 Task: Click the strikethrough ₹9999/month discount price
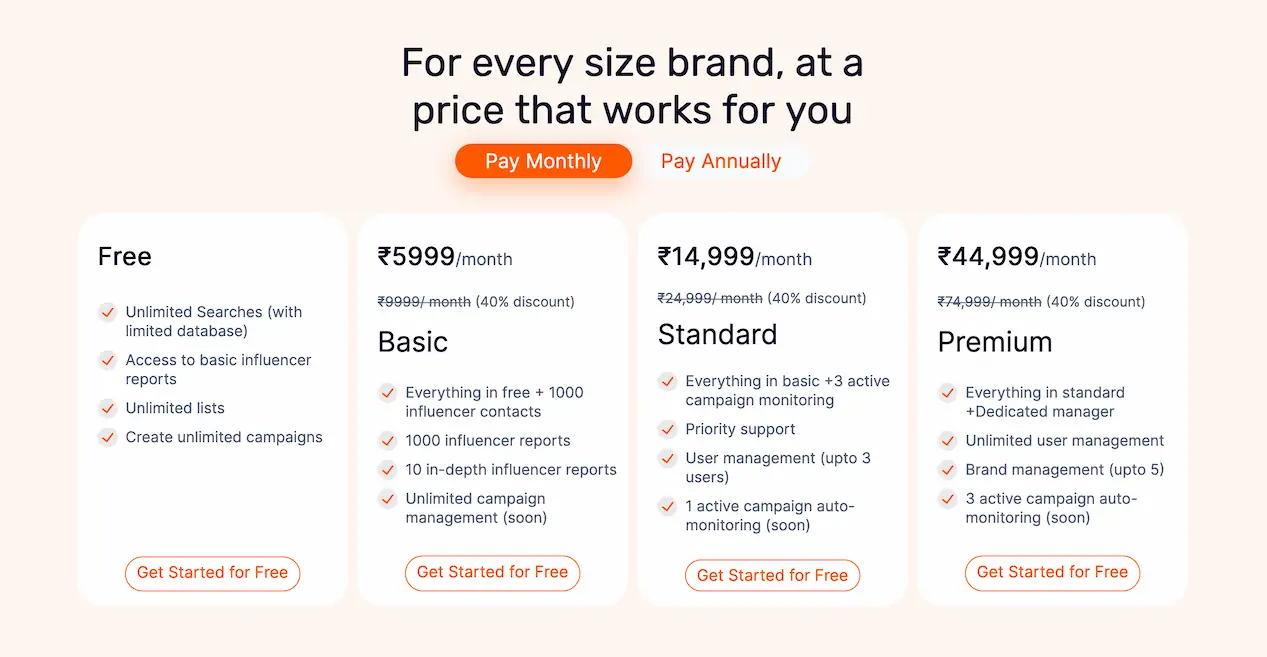point(424,301)
